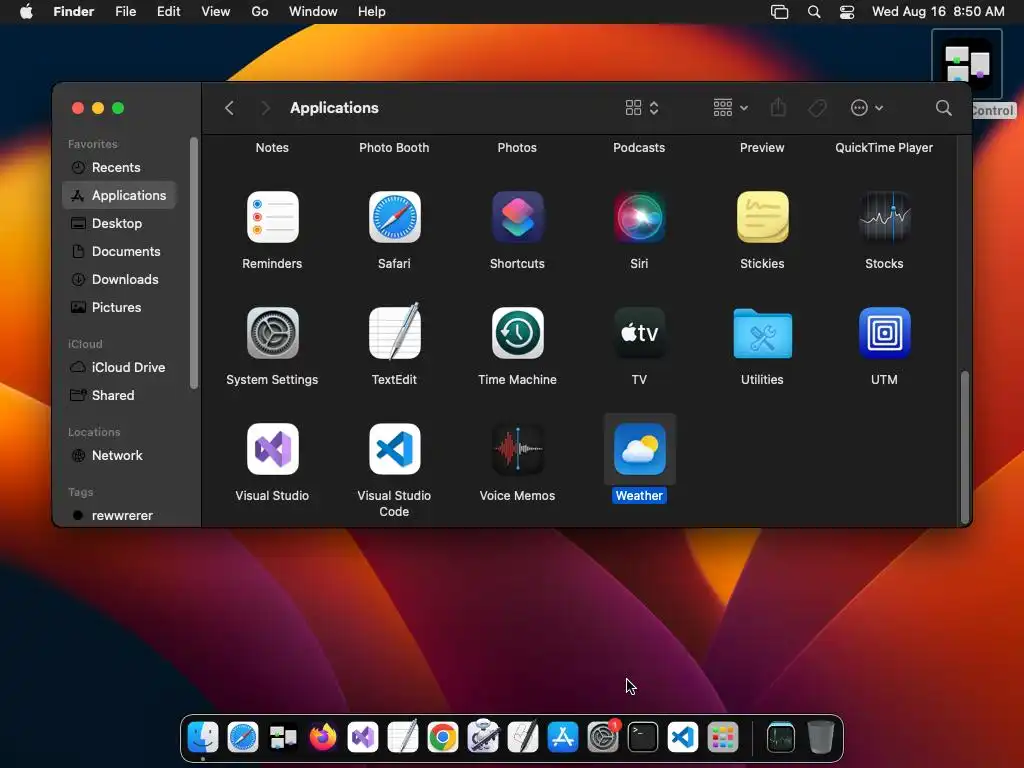The image size is (1024, 768).
Task: Open the icon view switcher dropdown
Action: (642, 108)
